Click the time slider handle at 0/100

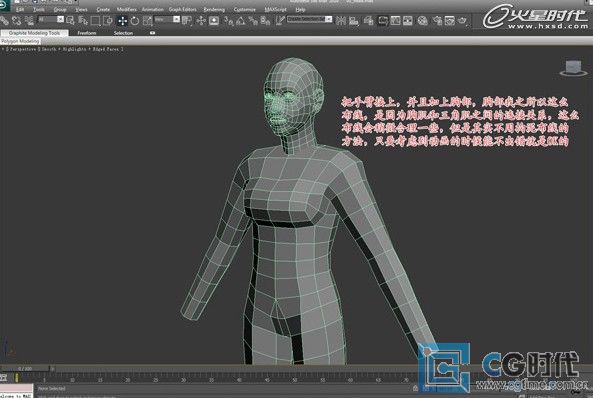tap(25, 368)
